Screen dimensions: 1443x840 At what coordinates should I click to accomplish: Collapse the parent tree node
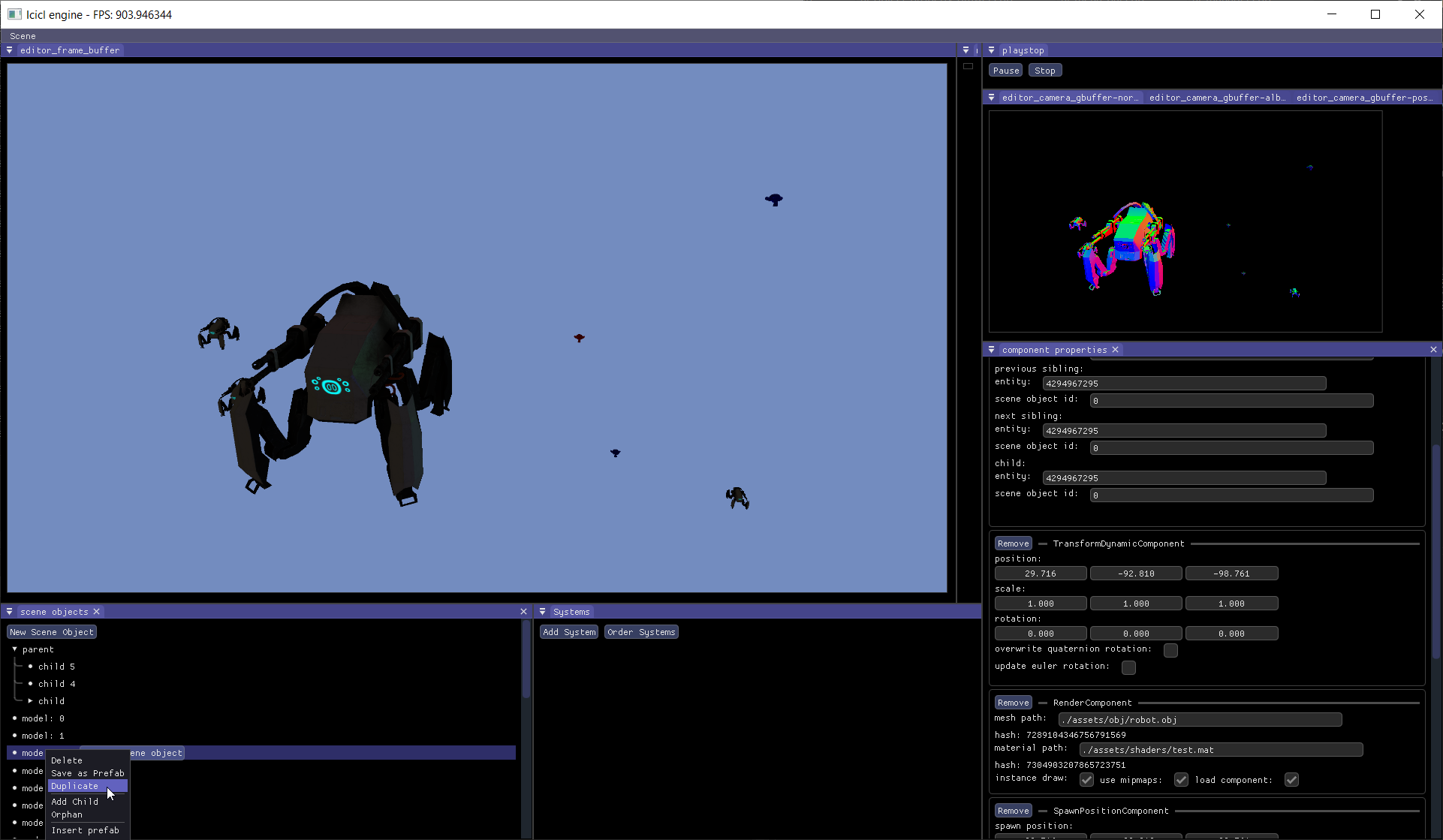pyautogui.click(x=14, y=649)
